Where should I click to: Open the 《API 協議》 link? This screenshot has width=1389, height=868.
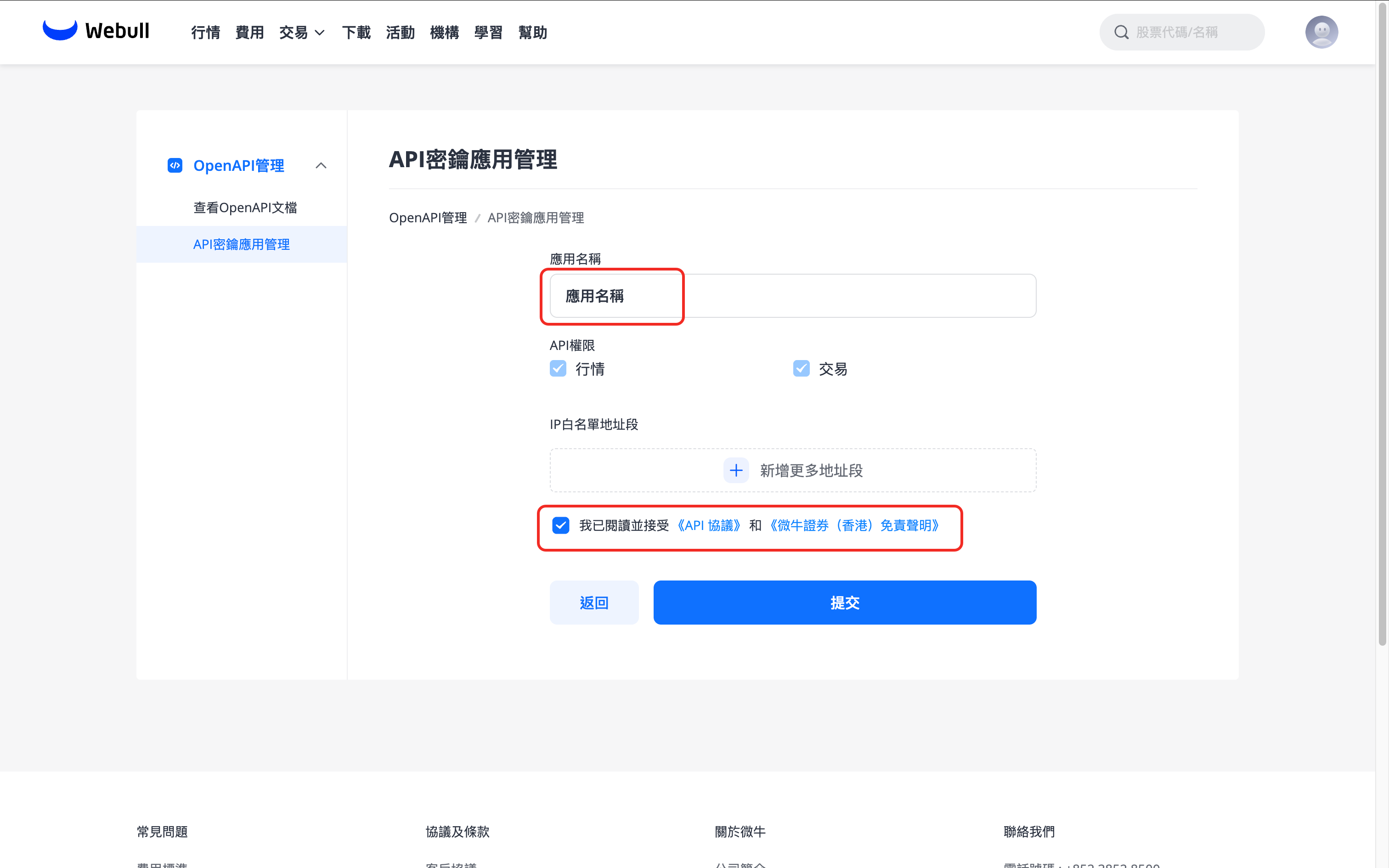(x=709, y=525)
